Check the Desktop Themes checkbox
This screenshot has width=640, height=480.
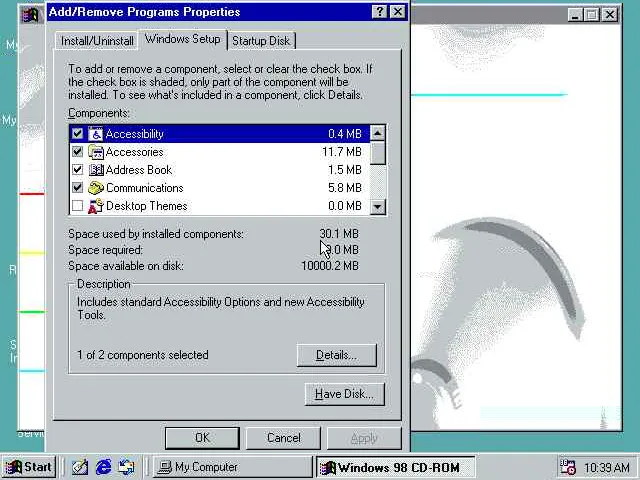[x=77, y=205]
